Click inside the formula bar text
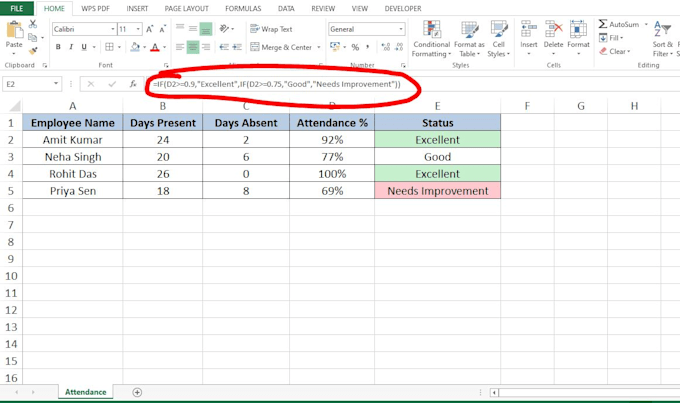This screenshot has width=680, height=403. coord(277,84)
